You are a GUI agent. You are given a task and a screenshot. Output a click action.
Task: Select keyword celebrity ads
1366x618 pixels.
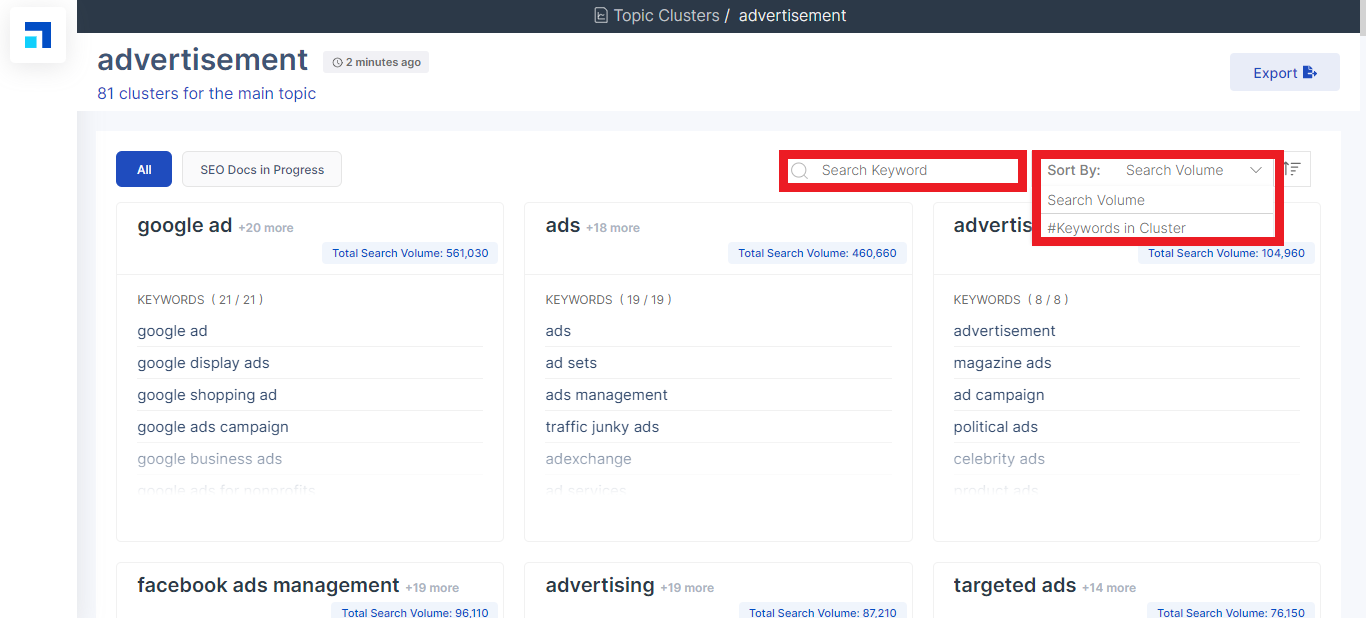coord(999,459)
